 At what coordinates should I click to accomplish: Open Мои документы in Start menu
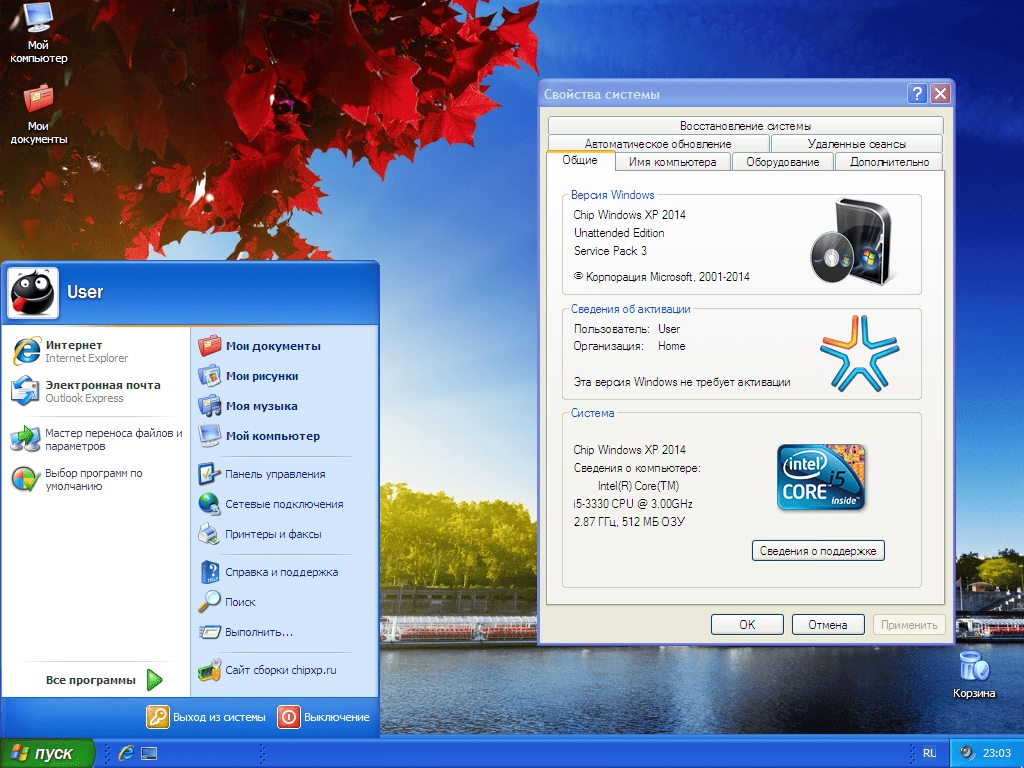coord(259,345)
